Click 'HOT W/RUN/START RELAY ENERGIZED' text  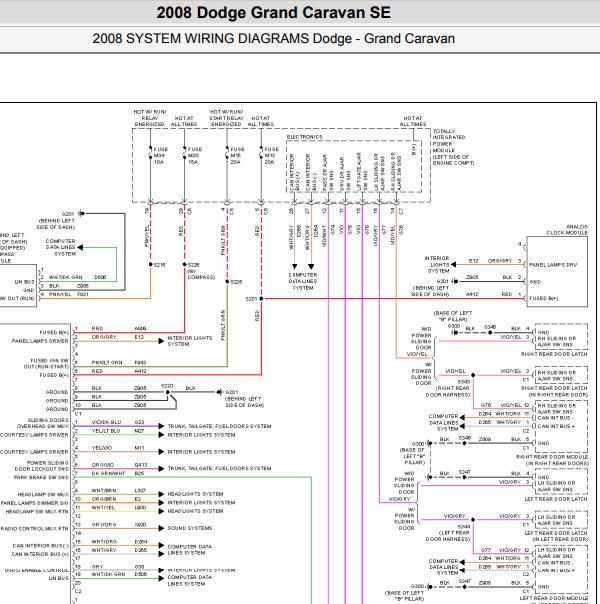(226, 118)
